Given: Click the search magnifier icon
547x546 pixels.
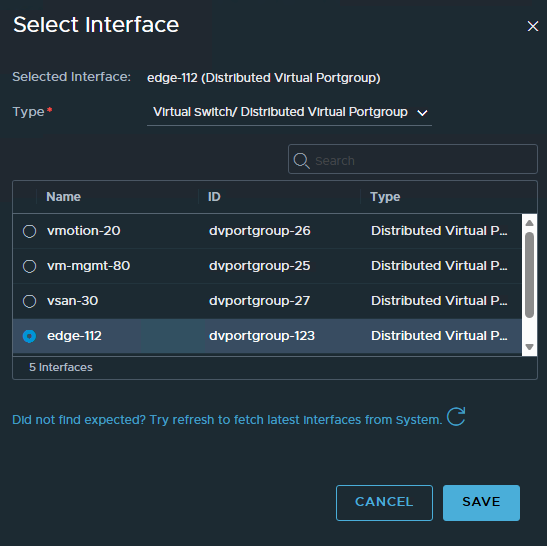Looking at the screenshot, I should 301,160.
